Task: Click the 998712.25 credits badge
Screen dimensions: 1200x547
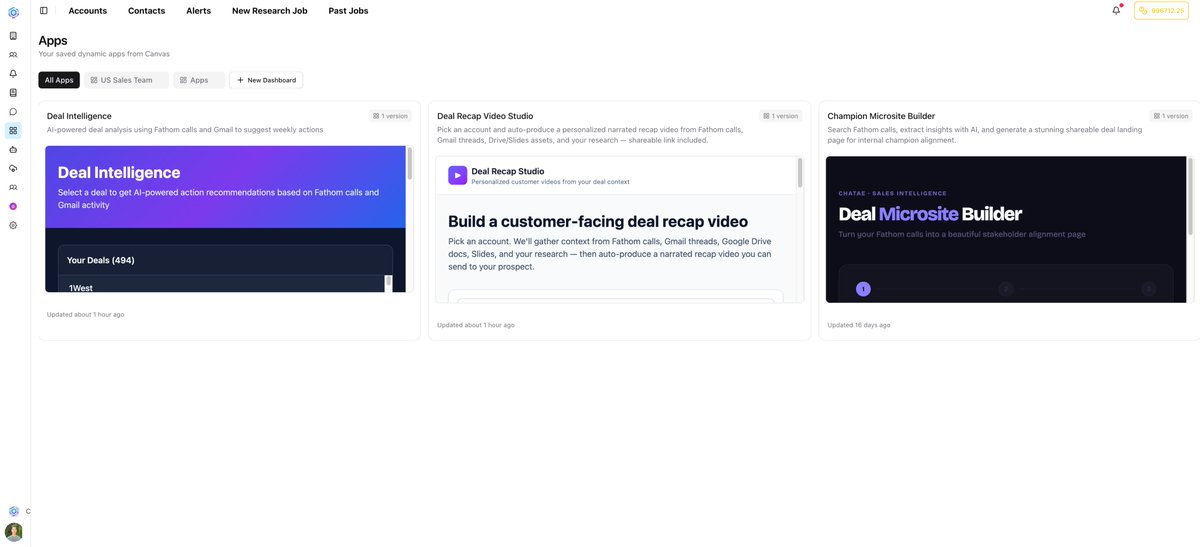Action: click(x=1161, y=10)
